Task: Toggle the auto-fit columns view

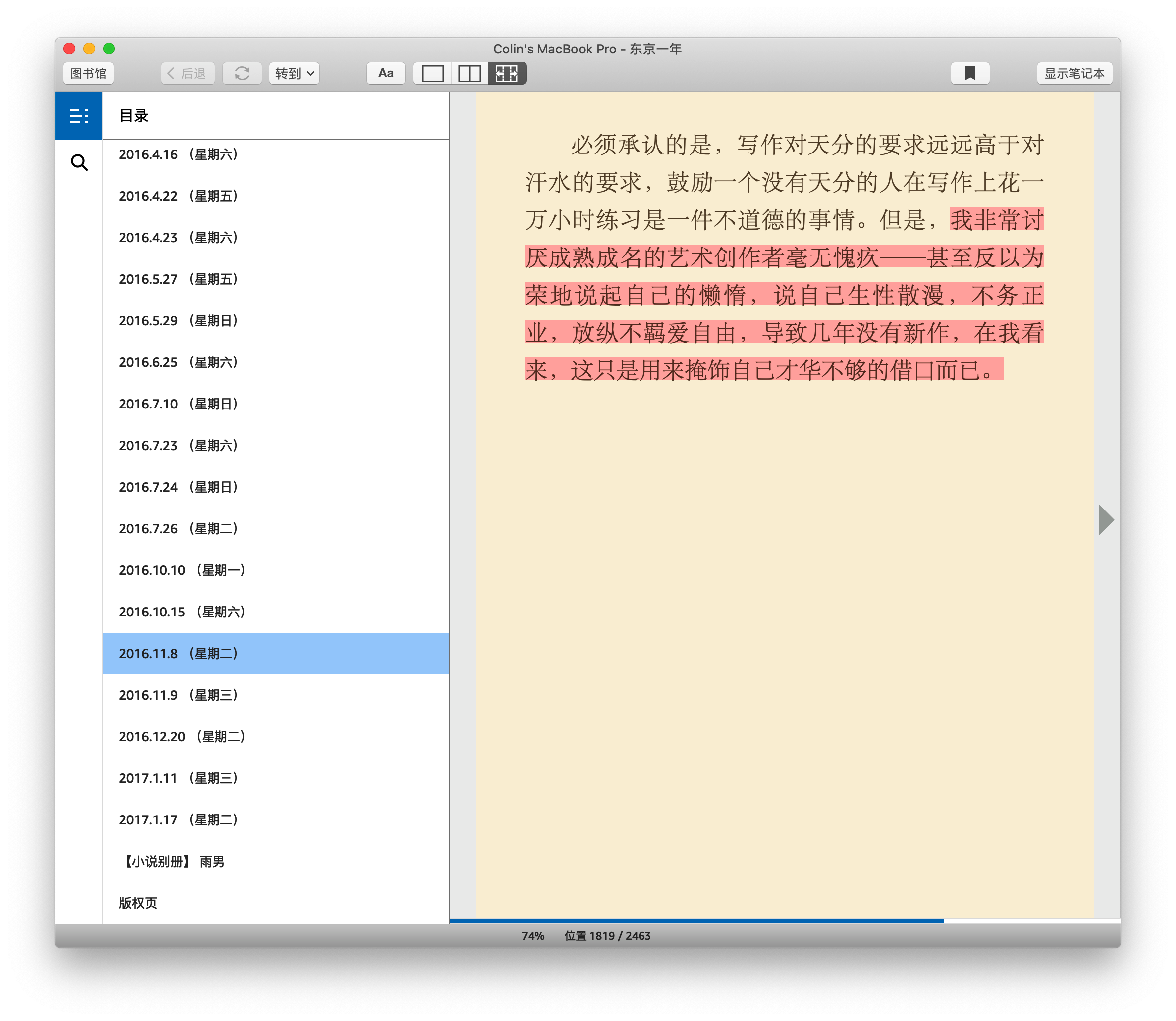Action: 507,73
